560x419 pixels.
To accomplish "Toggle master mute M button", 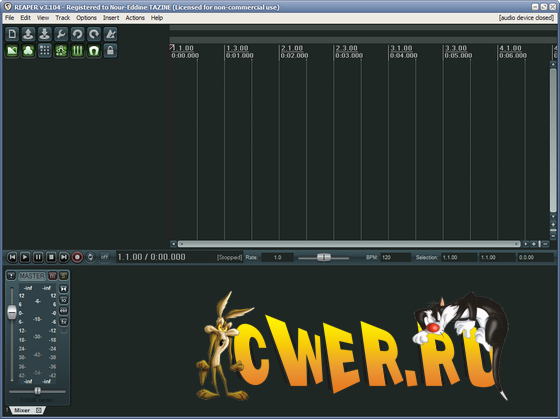I will [52, 276].
